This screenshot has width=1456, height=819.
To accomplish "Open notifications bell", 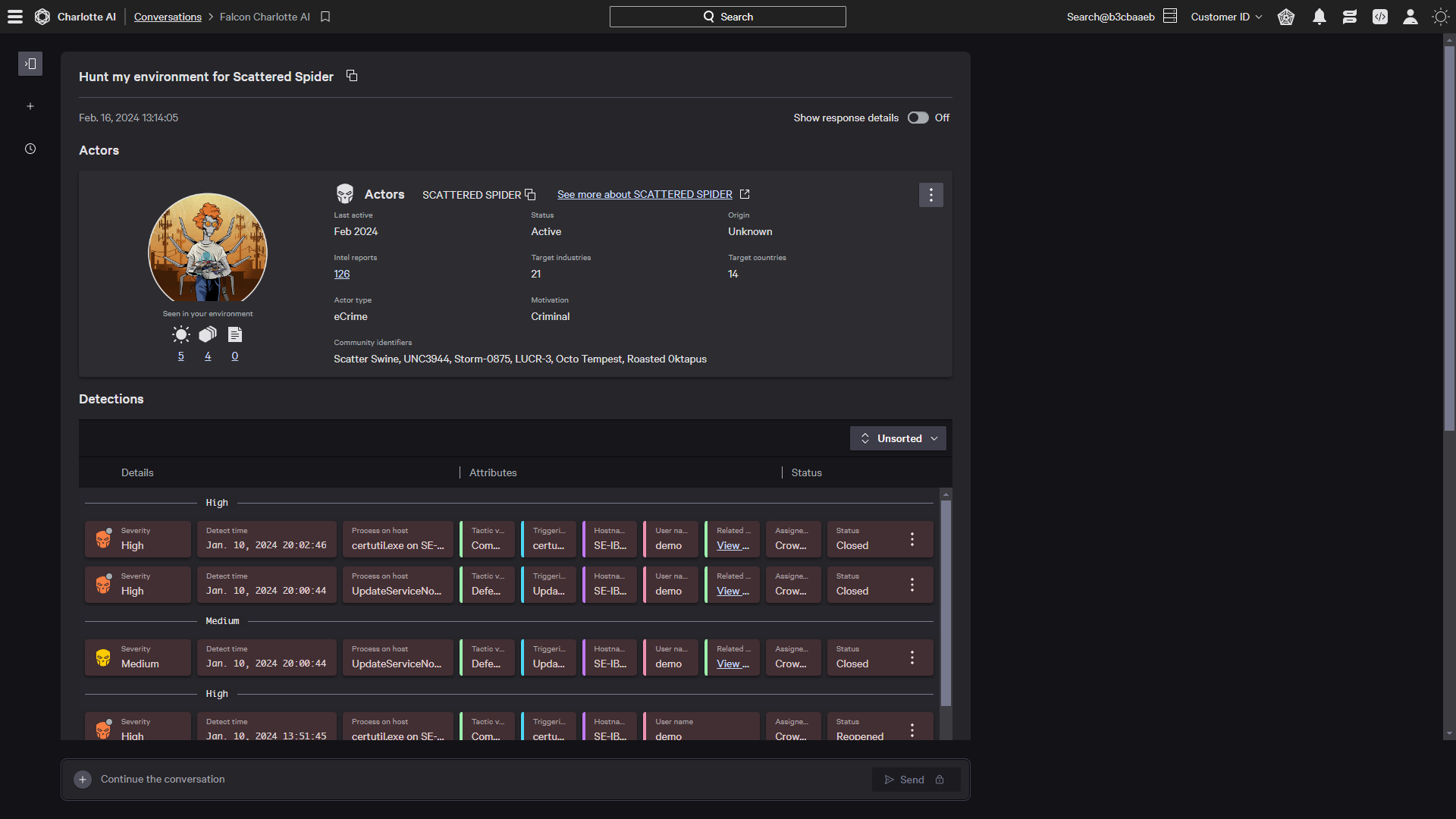I will click(1319, 17).
